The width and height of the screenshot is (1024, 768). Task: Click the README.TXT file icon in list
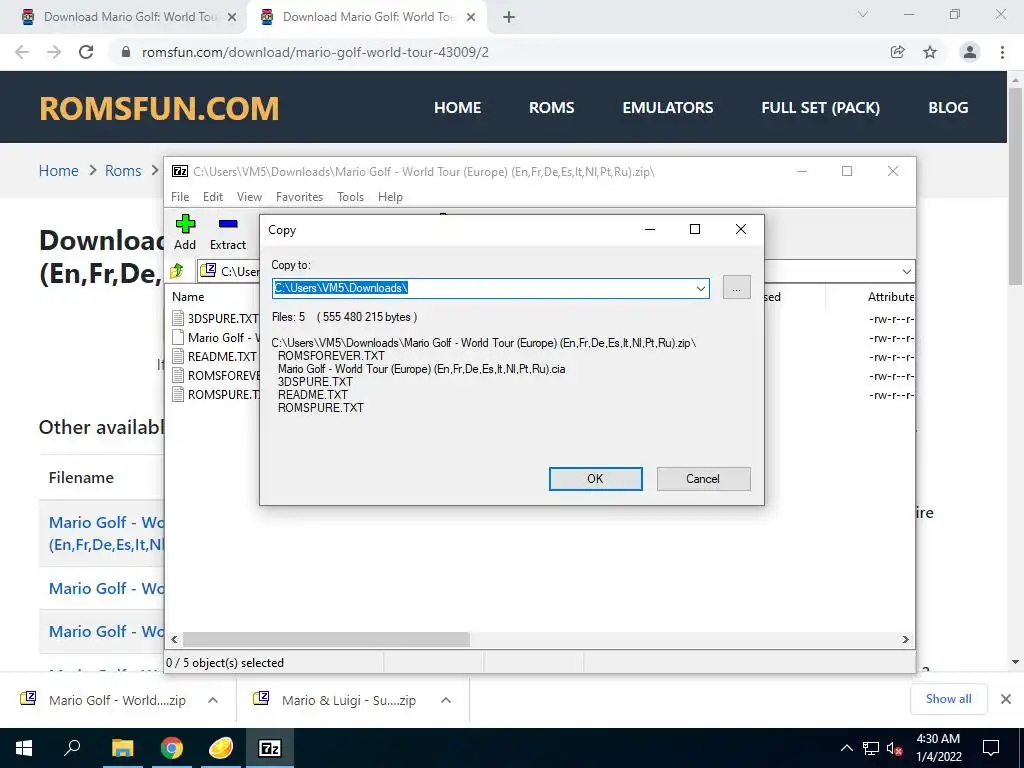[178, 356]
